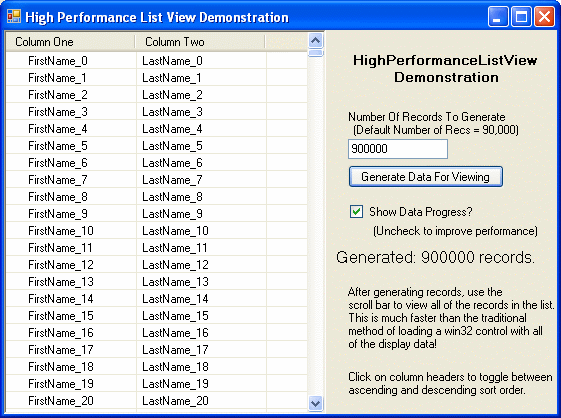Screen dimensions: 561x418
Task: Minimize the demonstration window
Action: coord(498,16)
